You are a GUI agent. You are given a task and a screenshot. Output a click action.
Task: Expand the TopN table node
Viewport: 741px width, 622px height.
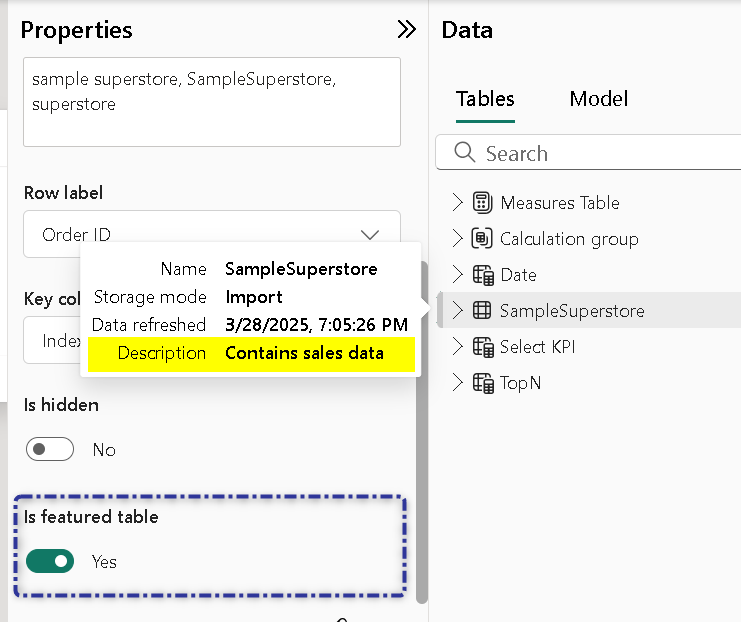tap(458, 383)
